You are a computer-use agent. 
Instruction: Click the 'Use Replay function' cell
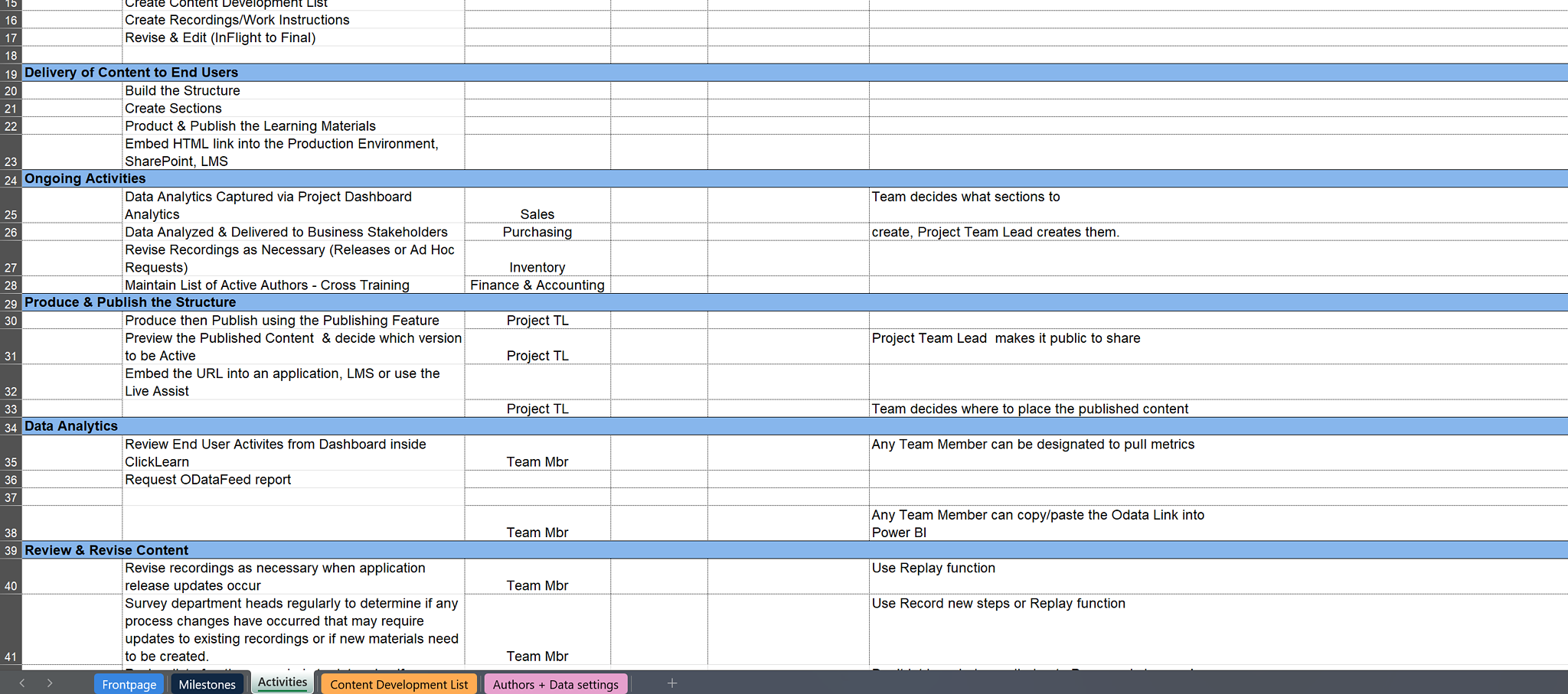(933, 568)
